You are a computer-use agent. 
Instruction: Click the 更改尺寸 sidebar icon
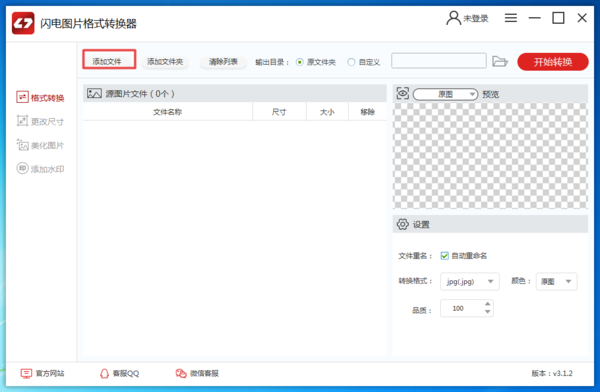tap(22, 121)
